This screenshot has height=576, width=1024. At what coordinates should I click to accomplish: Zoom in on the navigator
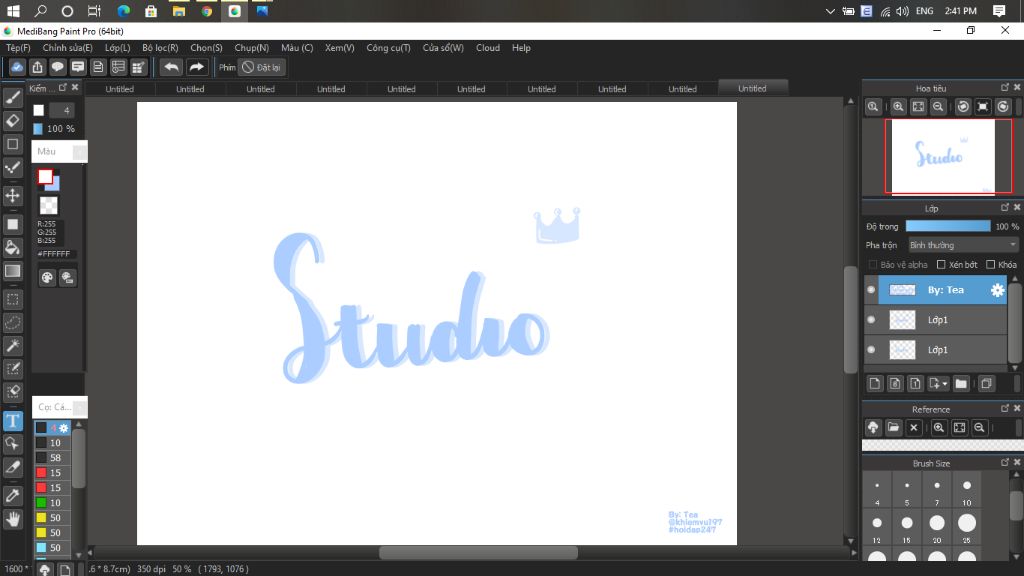tap(898, 106)
